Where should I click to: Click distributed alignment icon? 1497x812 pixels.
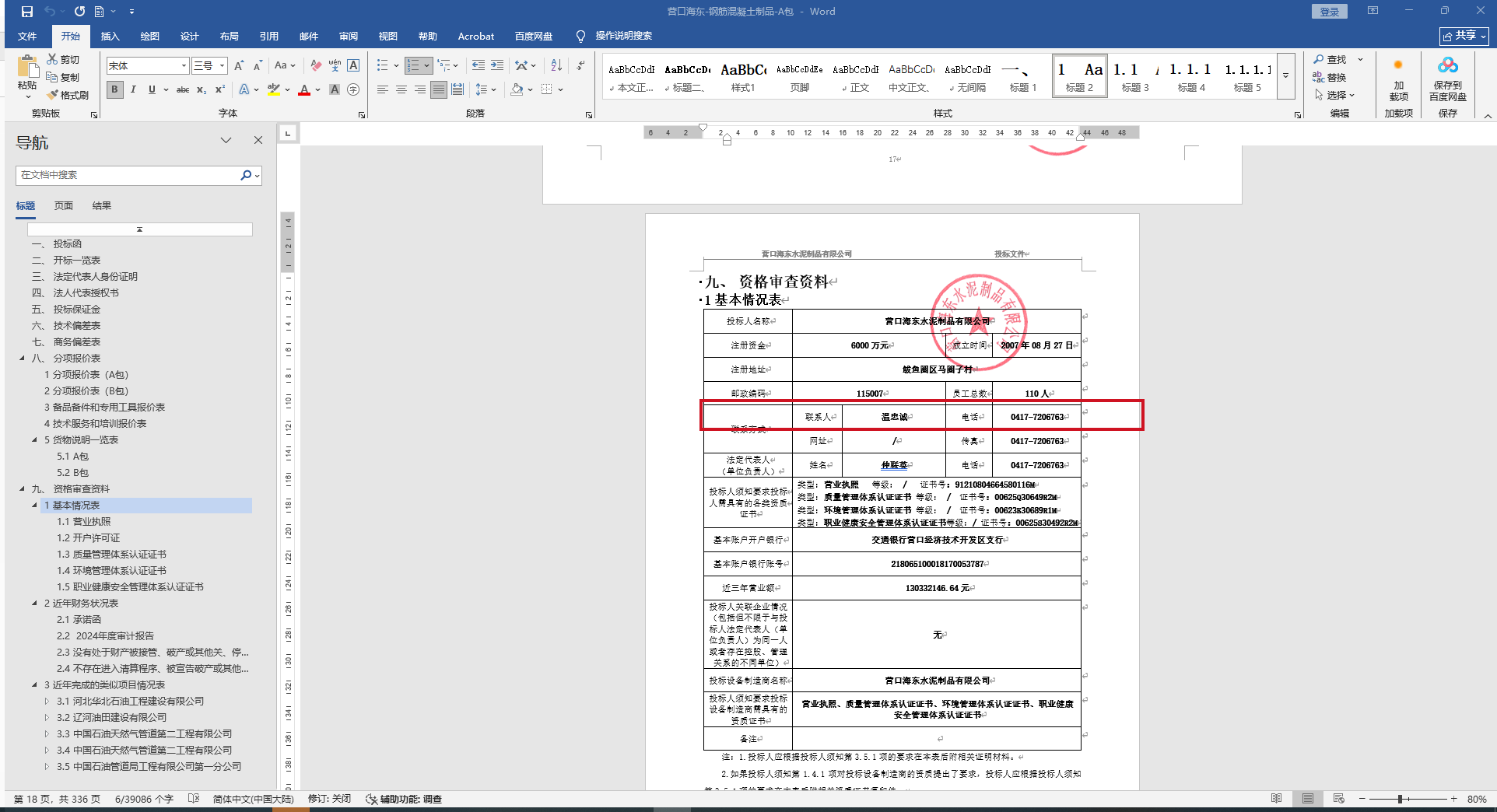point(458,89)
